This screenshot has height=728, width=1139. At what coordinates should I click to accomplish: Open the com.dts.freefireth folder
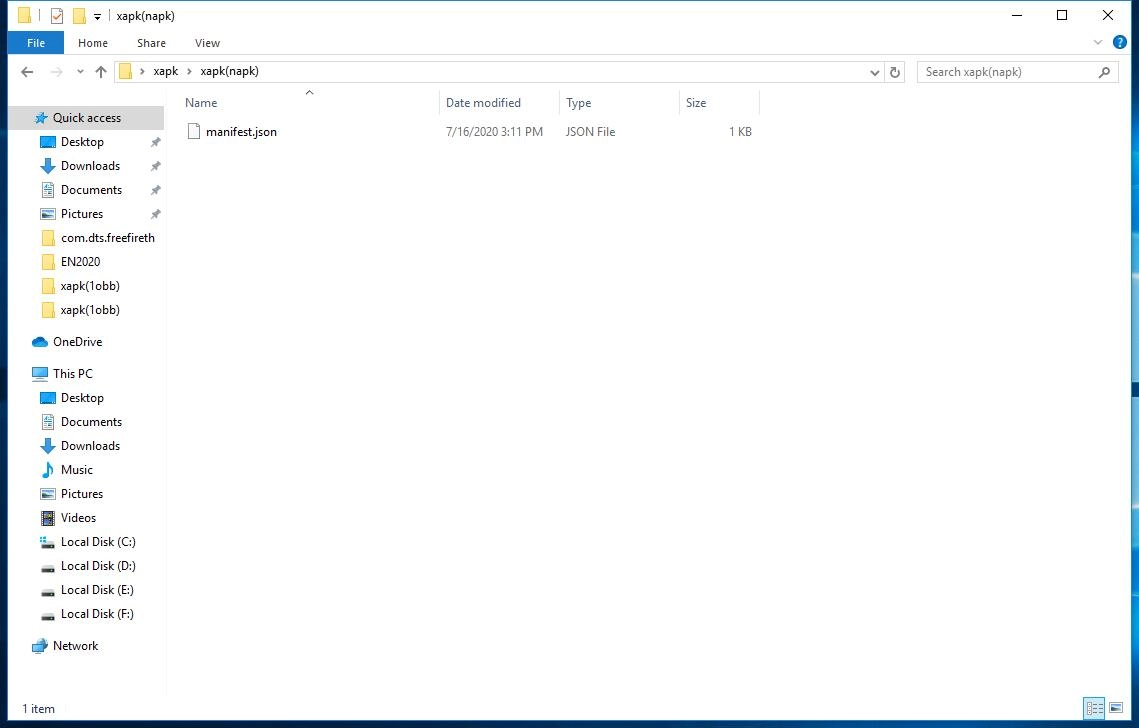tap(107, 237)
